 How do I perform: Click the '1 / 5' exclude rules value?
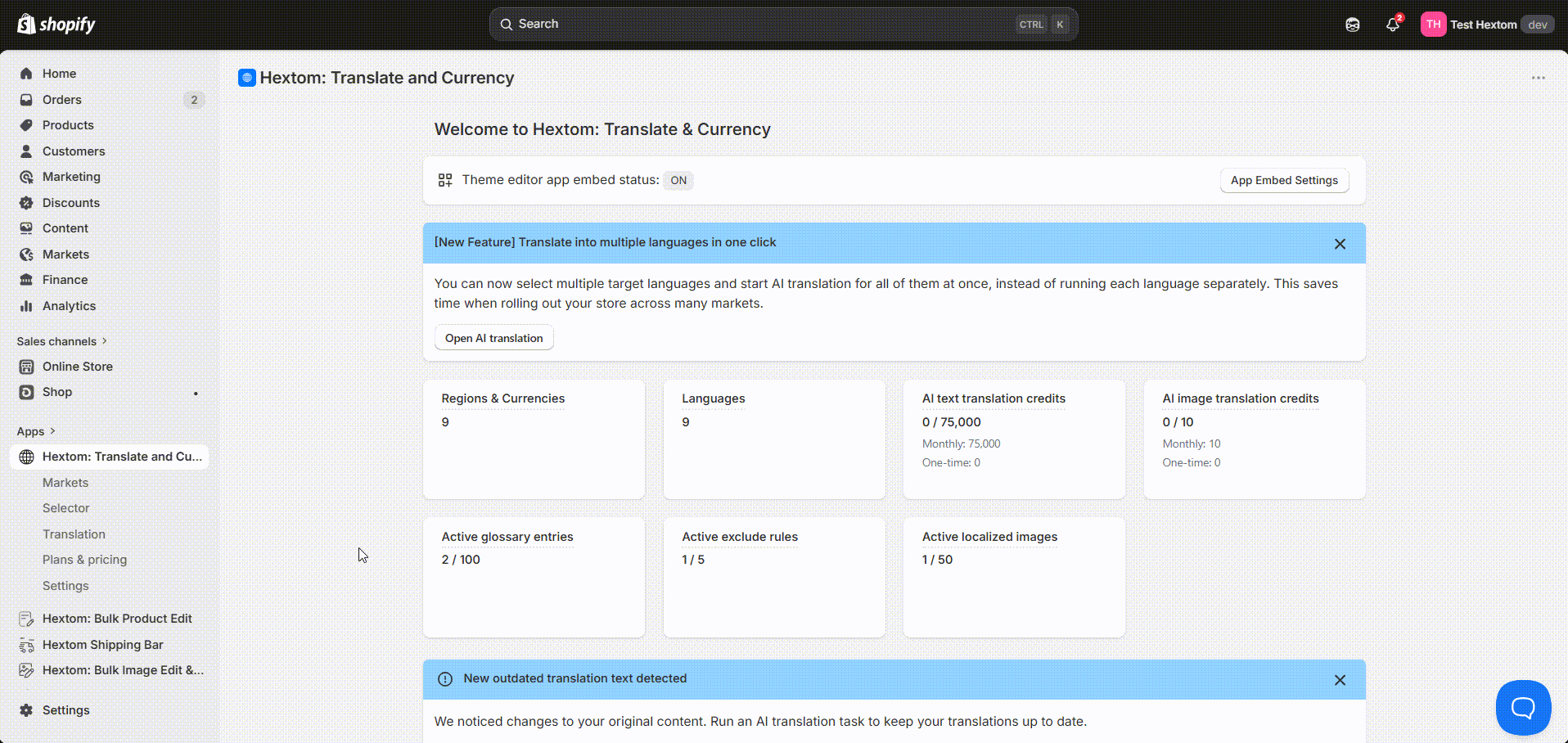pos(693,560)
